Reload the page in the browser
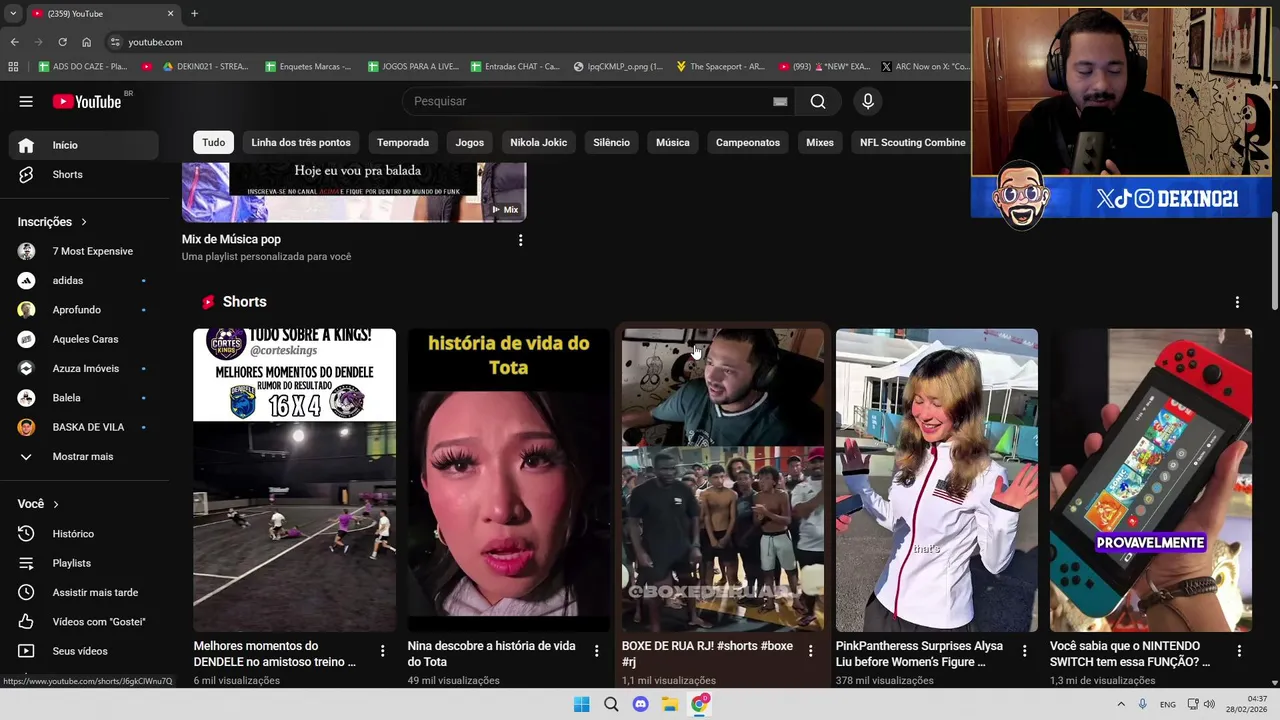 pyautogui.click(x=62, y=42)
